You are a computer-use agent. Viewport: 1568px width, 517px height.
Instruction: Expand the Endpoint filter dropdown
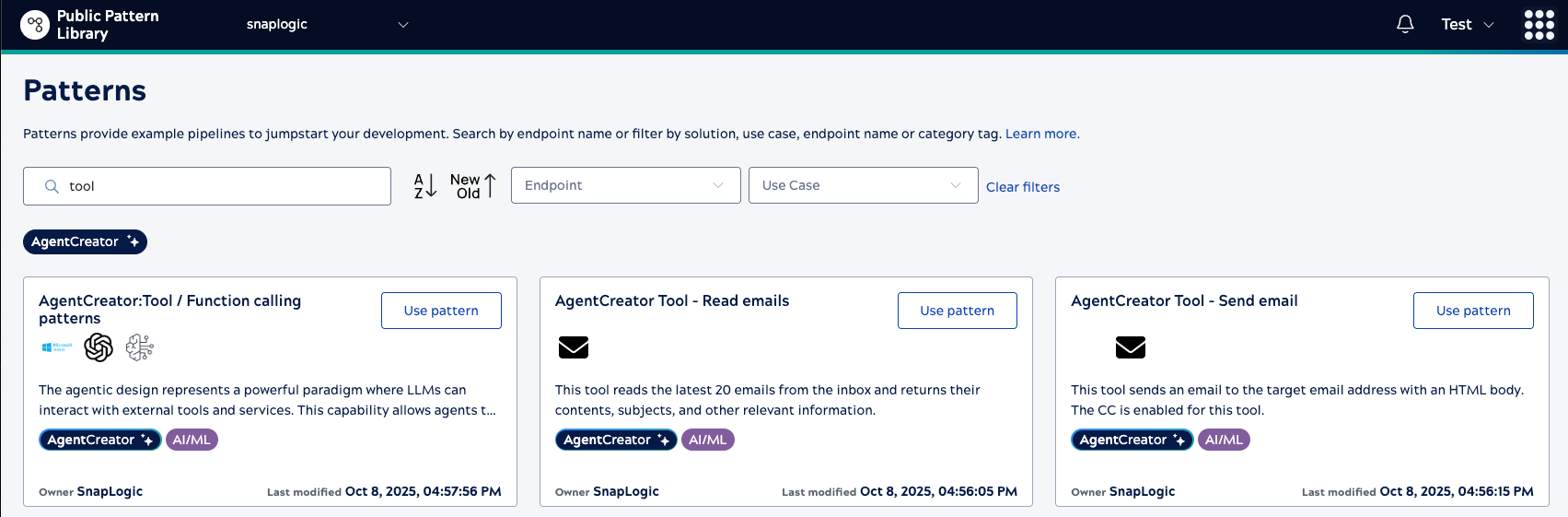[x=625, y=185]
